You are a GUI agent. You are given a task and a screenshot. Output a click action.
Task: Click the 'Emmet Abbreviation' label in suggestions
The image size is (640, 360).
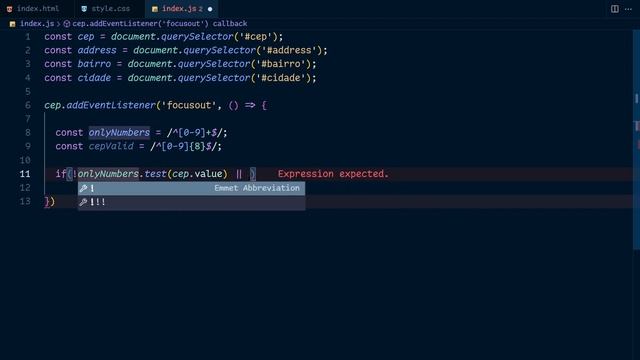[257, 188]
